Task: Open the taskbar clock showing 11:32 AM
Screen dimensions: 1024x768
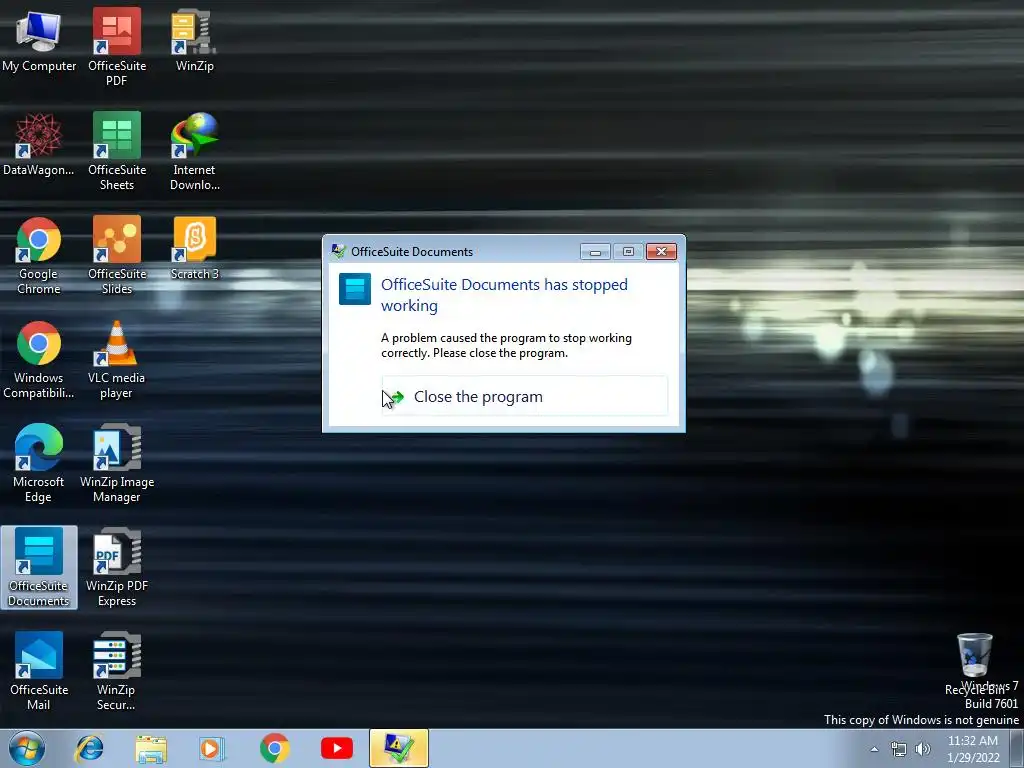Action: pos(973,749)
